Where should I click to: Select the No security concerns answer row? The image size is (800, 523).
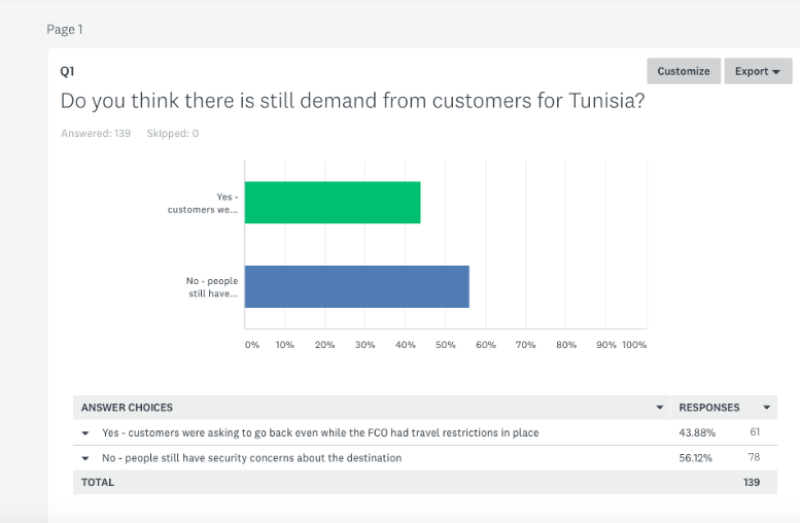pos(252,458)
